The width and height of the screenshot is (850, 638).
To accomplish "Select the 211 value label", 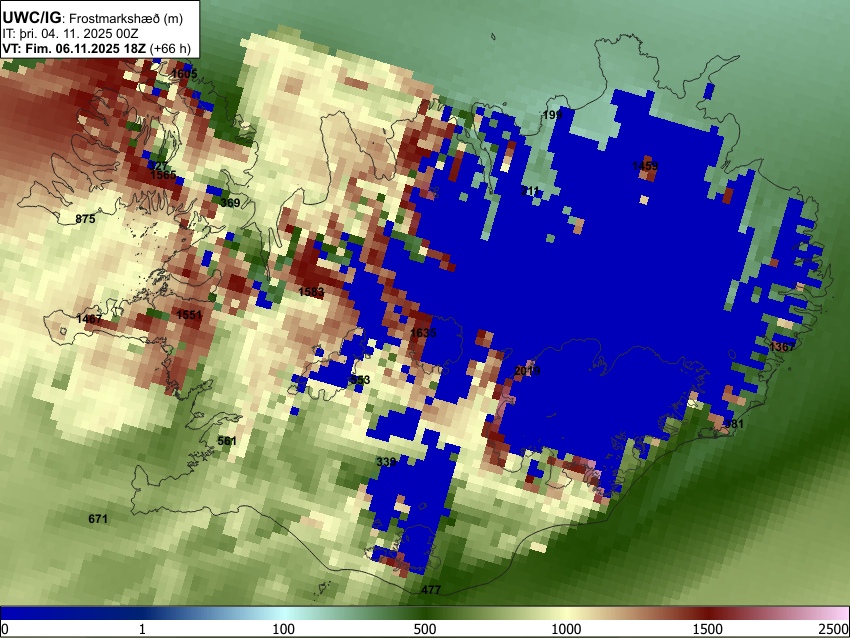I will click(530, 191).
